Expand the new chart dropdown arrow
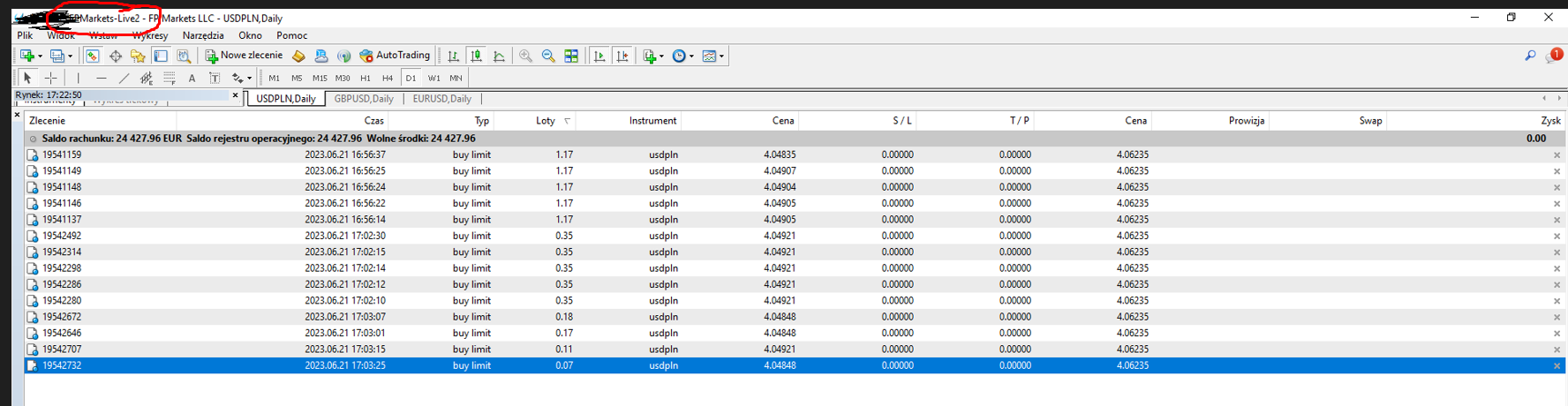Image resolution: width=1568 pixels, height=406 pixels. tap(40, 56)
